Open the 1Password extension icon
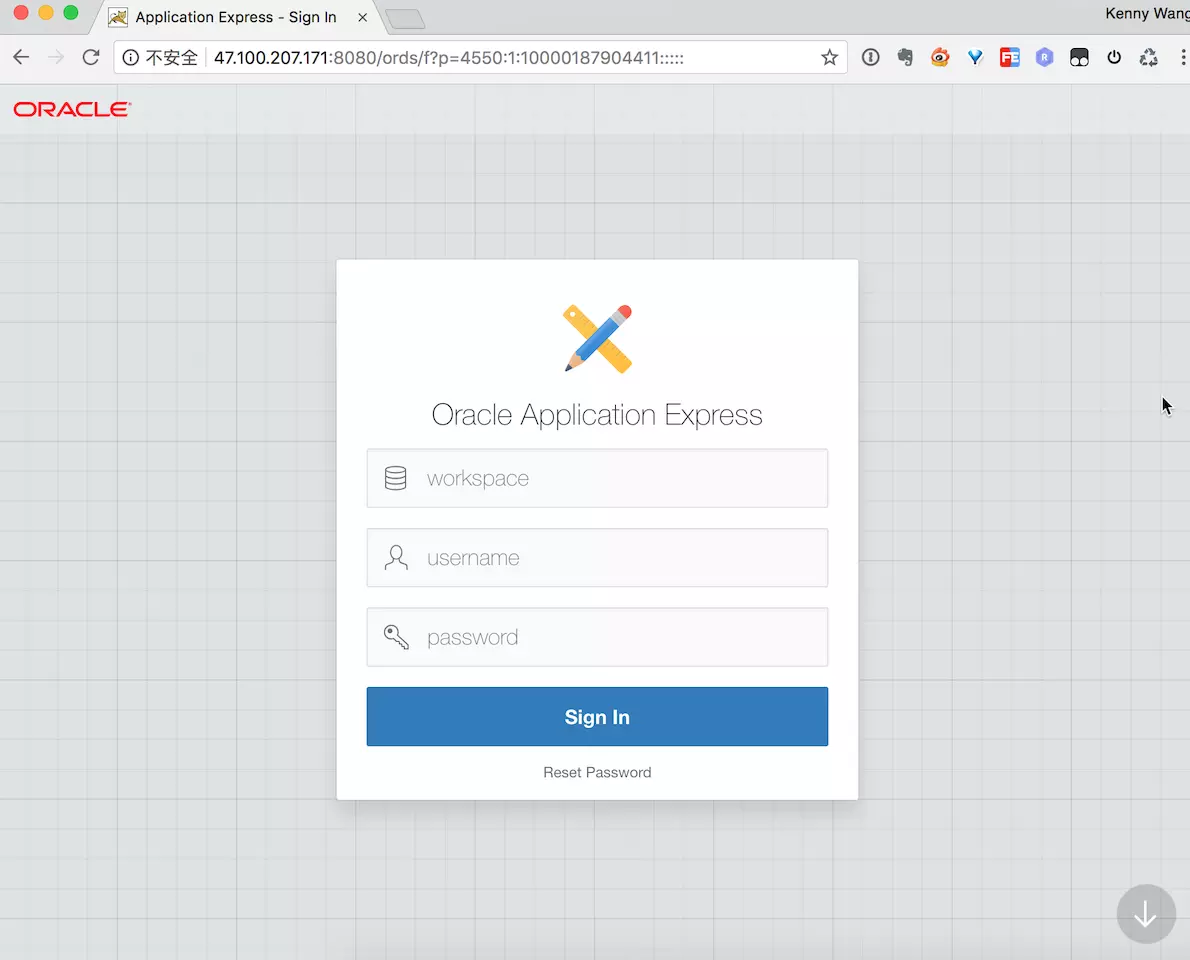 pos(870,57)
